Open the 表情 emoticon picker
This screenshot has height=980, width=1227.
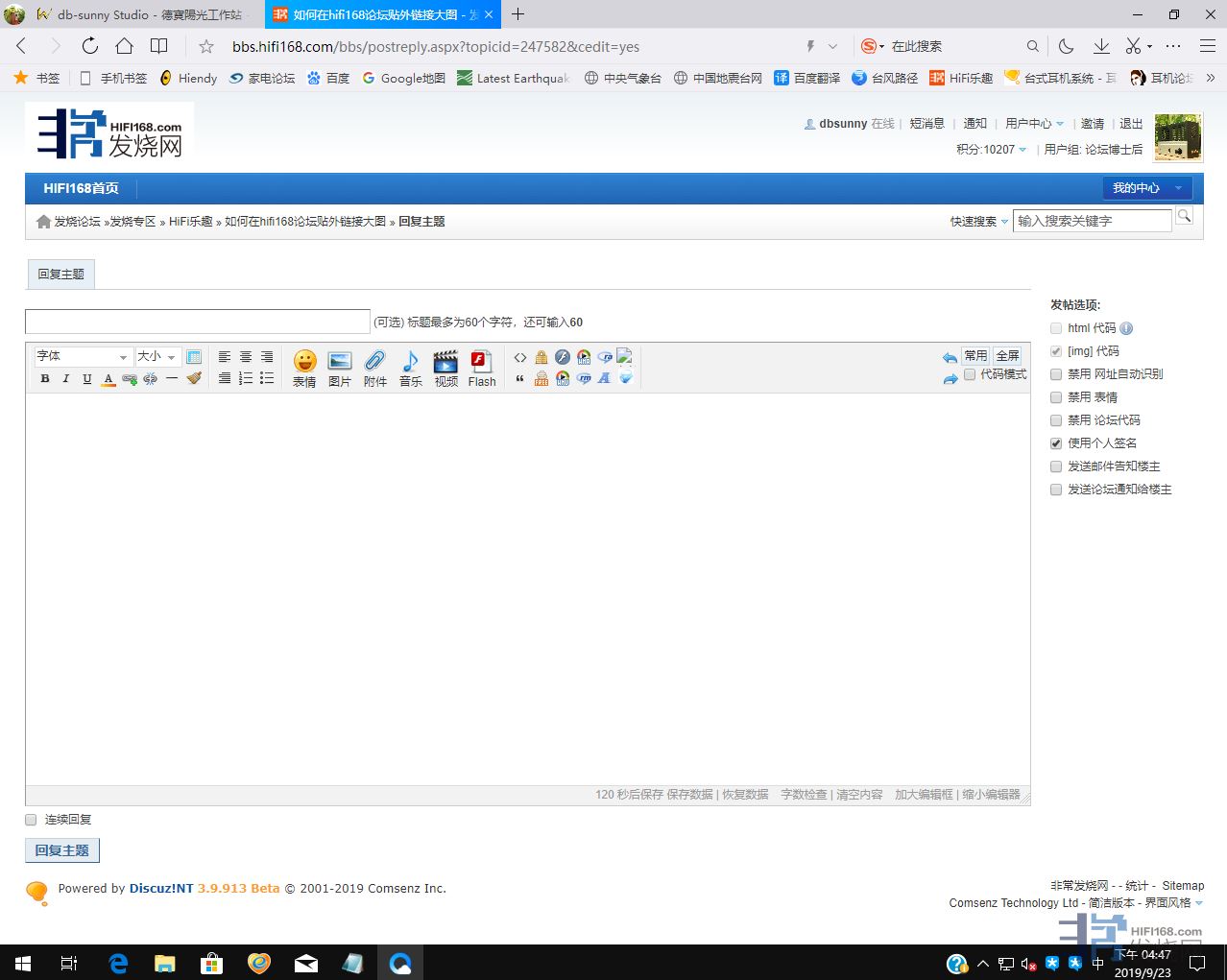(304, 368)
